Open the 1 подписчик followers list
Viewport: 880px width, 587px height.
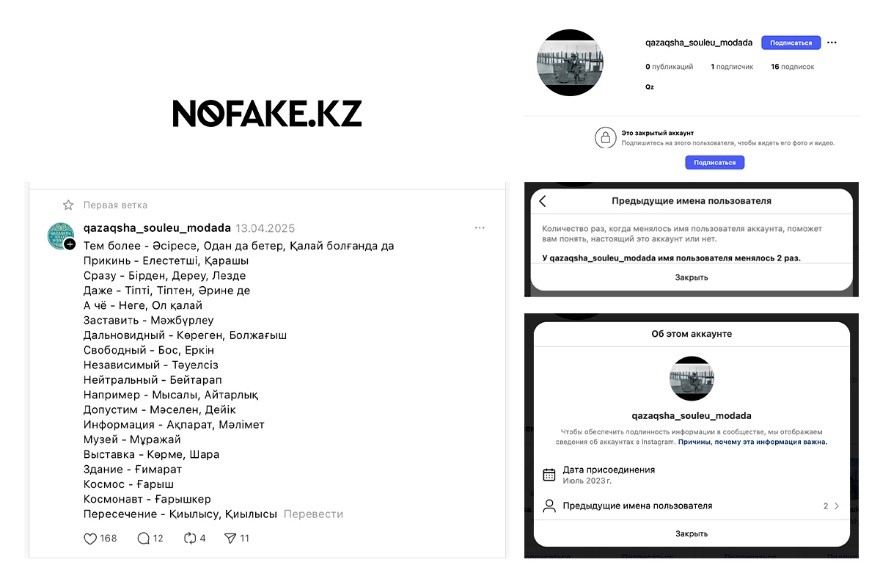click(x=733, y=67)
